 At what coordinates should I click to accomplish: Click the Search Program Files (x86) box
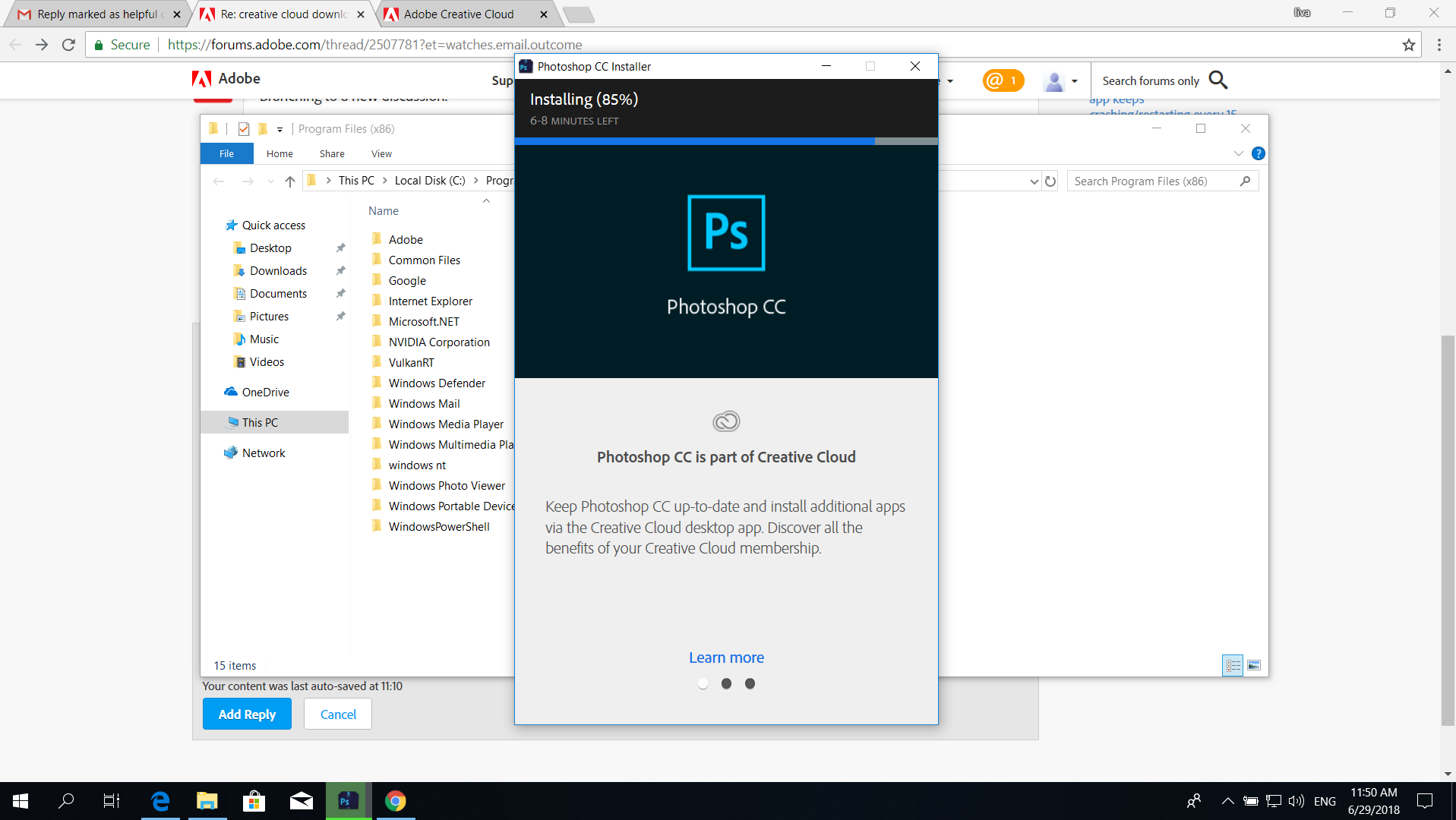tap(1162, 181)
